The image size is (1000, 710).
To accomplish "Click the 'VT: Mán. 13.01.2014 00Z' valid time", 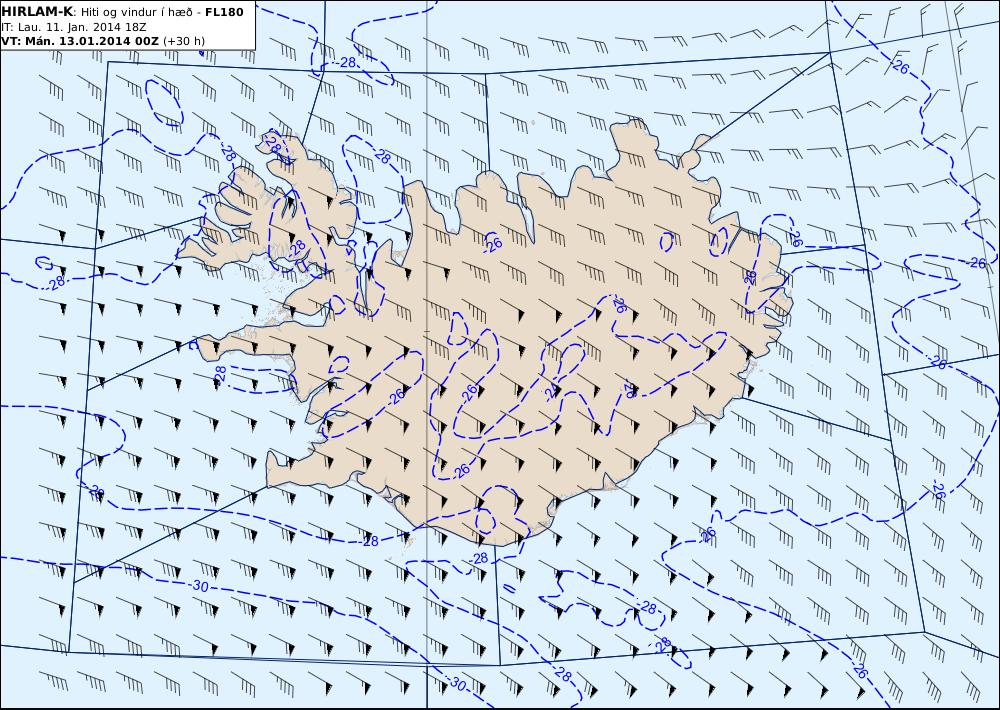I will coord(80,41).
